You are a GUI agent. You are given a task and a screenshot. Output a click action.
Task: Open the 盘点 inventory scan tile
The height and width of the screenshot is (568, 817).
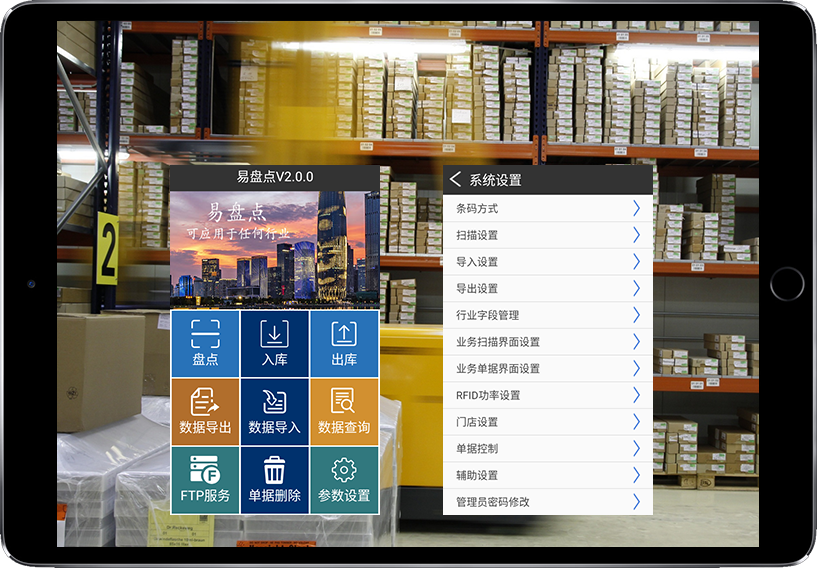coord(205,343)
